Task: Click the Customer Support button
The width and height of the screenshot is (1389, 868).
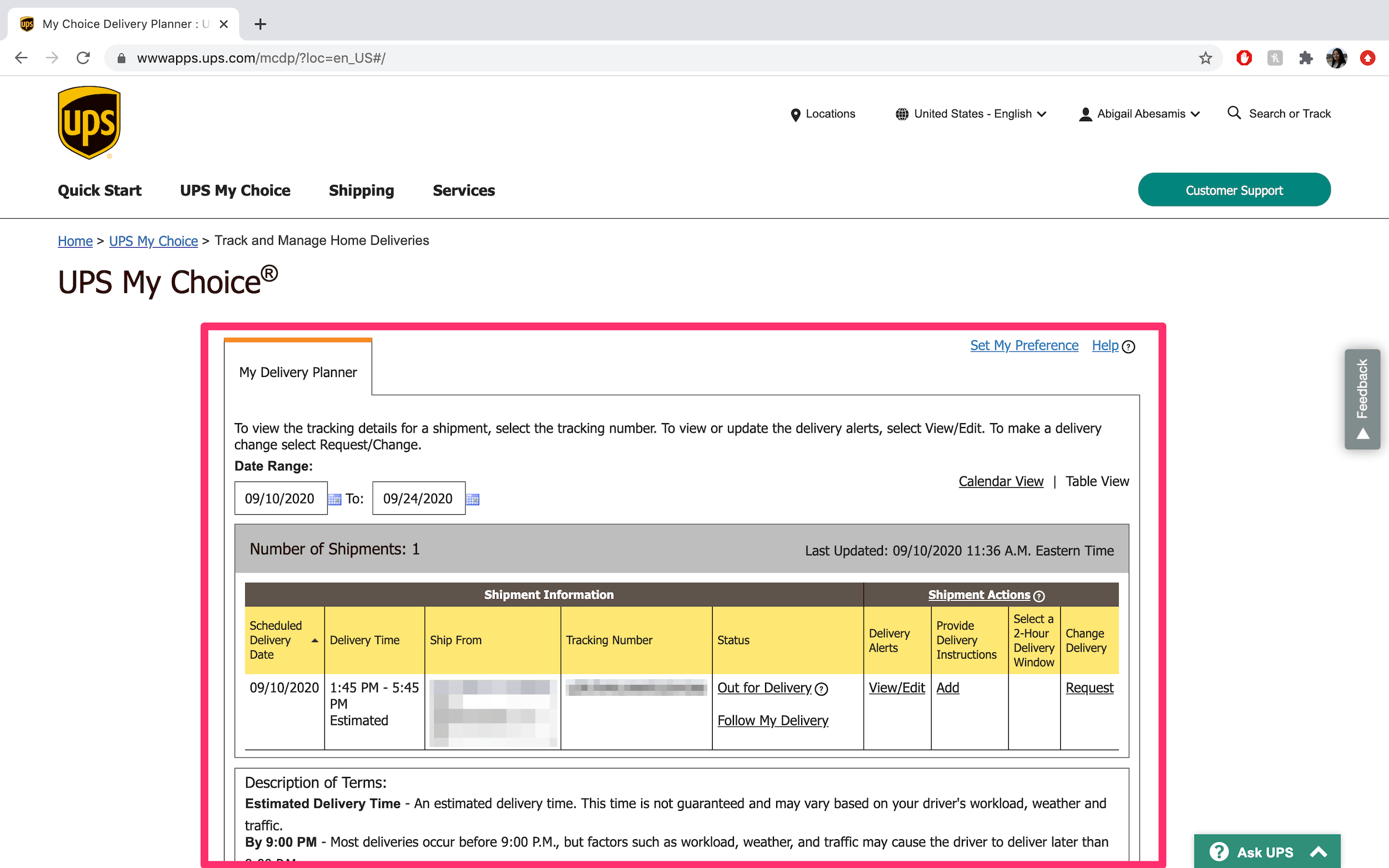Action: (1234, 190)
